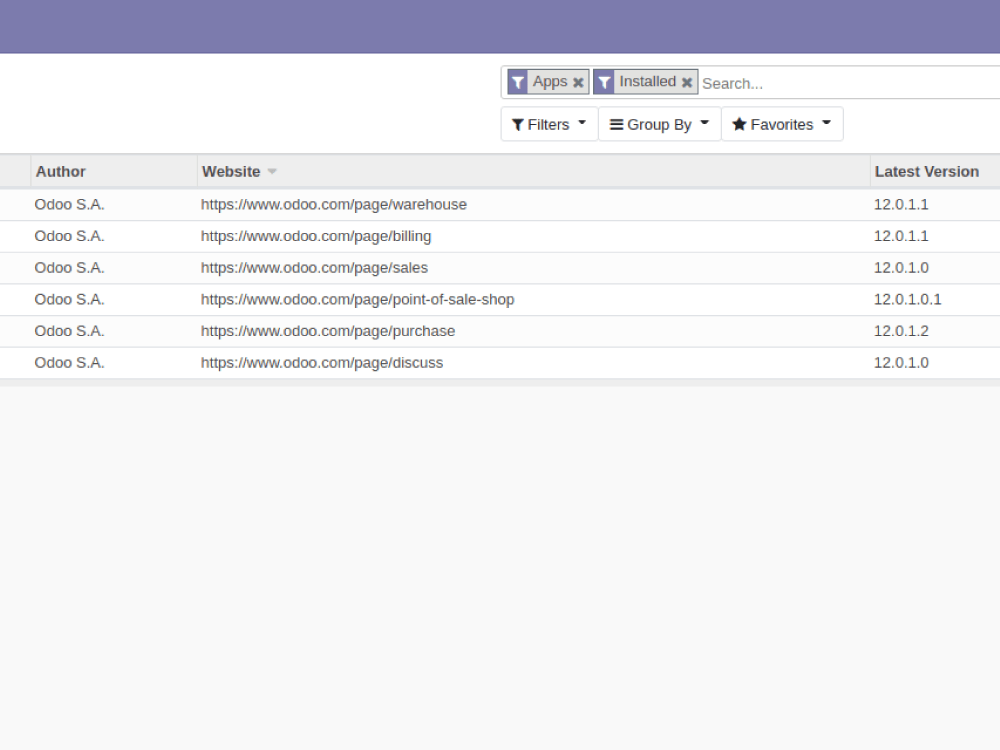Click the funnel icon on Installed facet
Image resolution: width=1000 pixels, height=750 pixels.
[x=604, y=82]
